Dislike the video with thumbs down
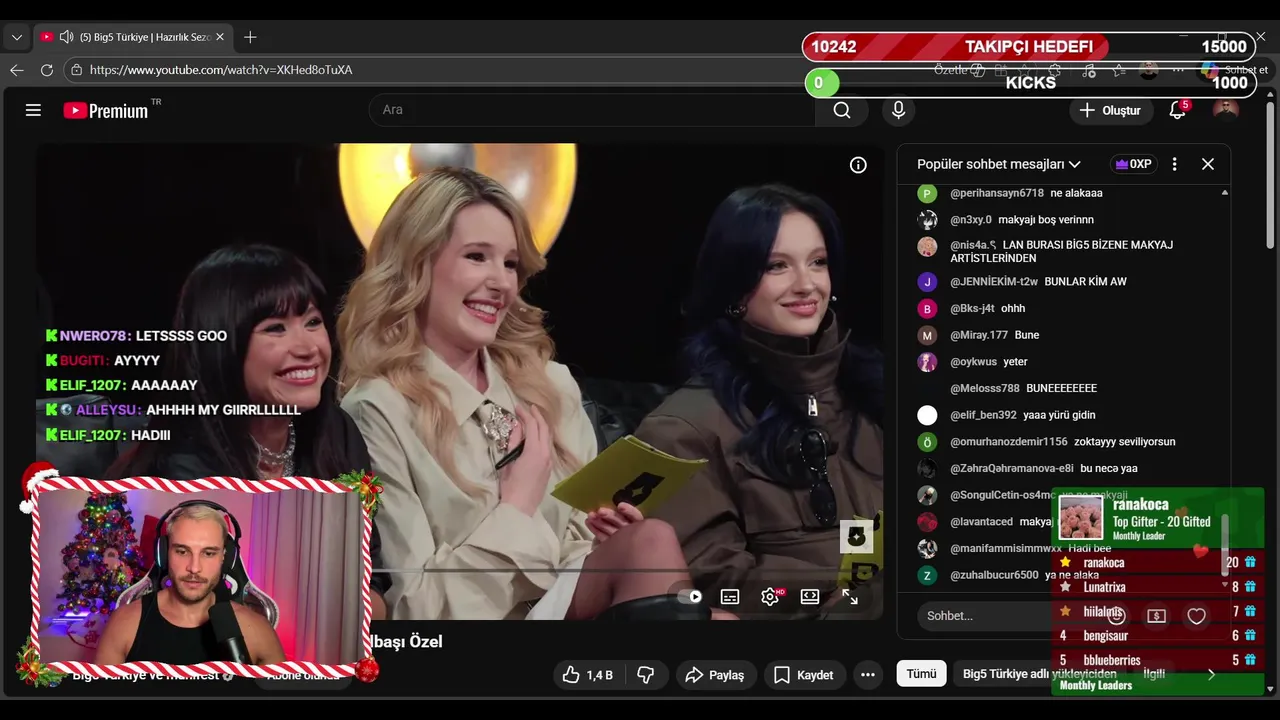 coord(646,675)
